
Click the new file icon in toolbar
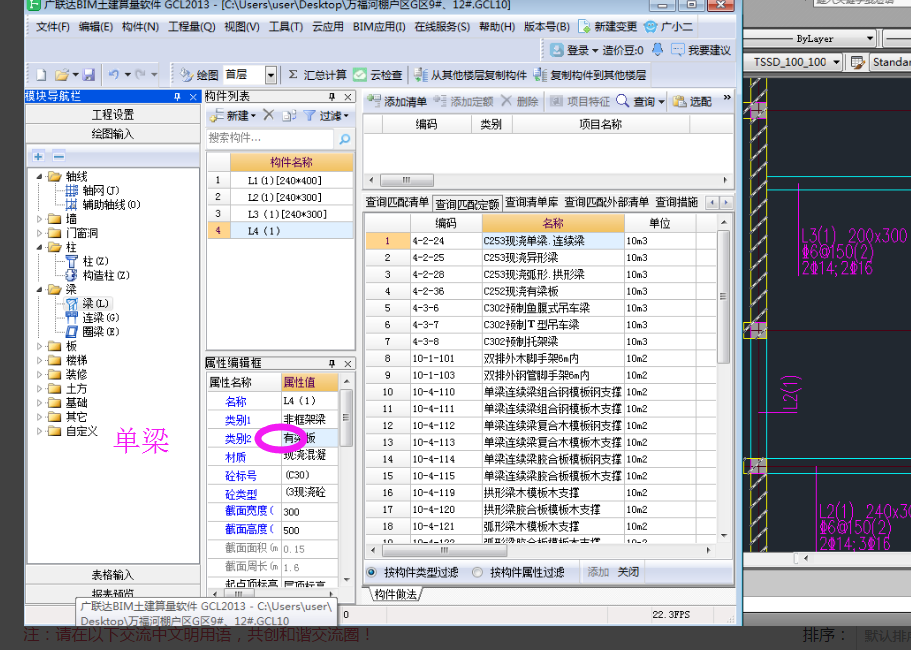click(x=41, y=74)
